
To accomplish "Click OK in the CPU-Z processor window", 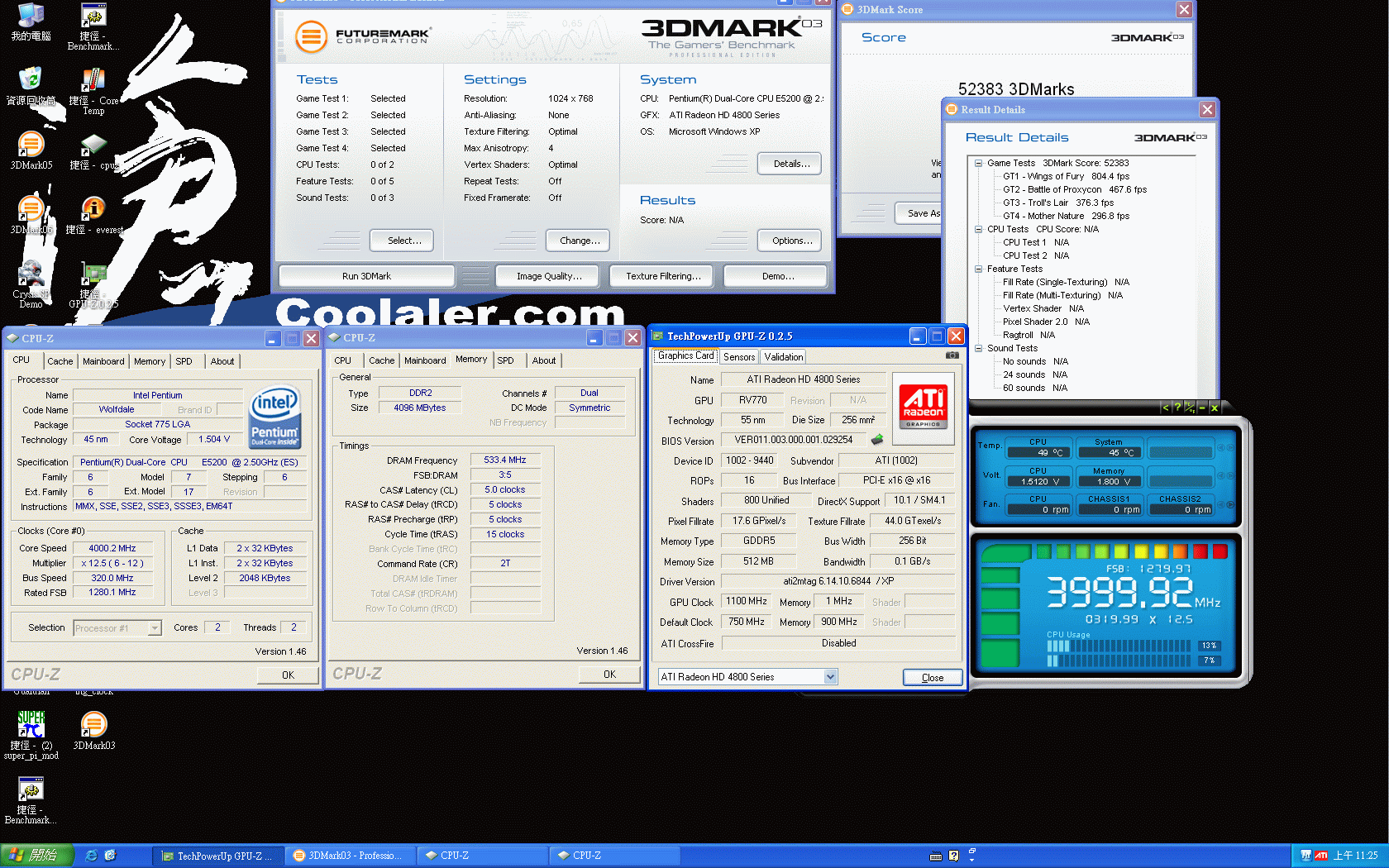I will click(x=288, y=675).
